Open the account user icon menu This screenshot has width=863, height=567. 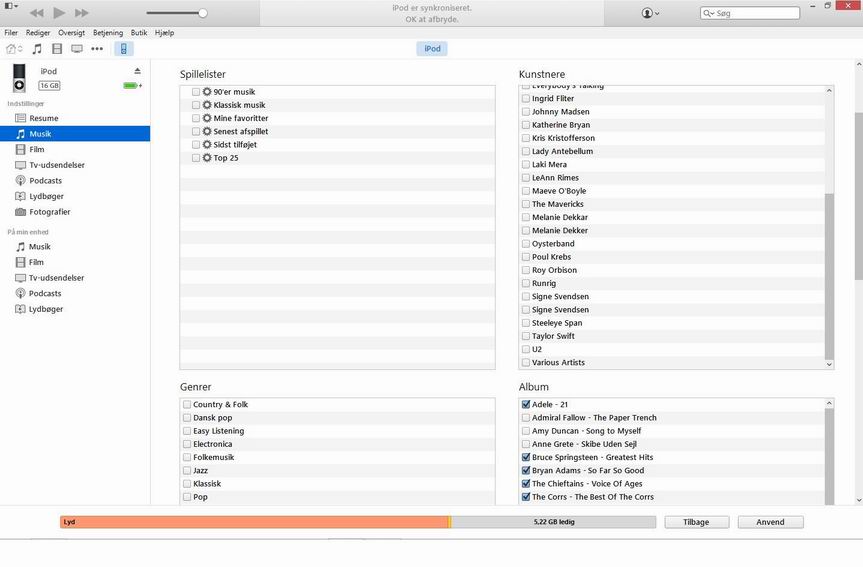coord(650,13)
